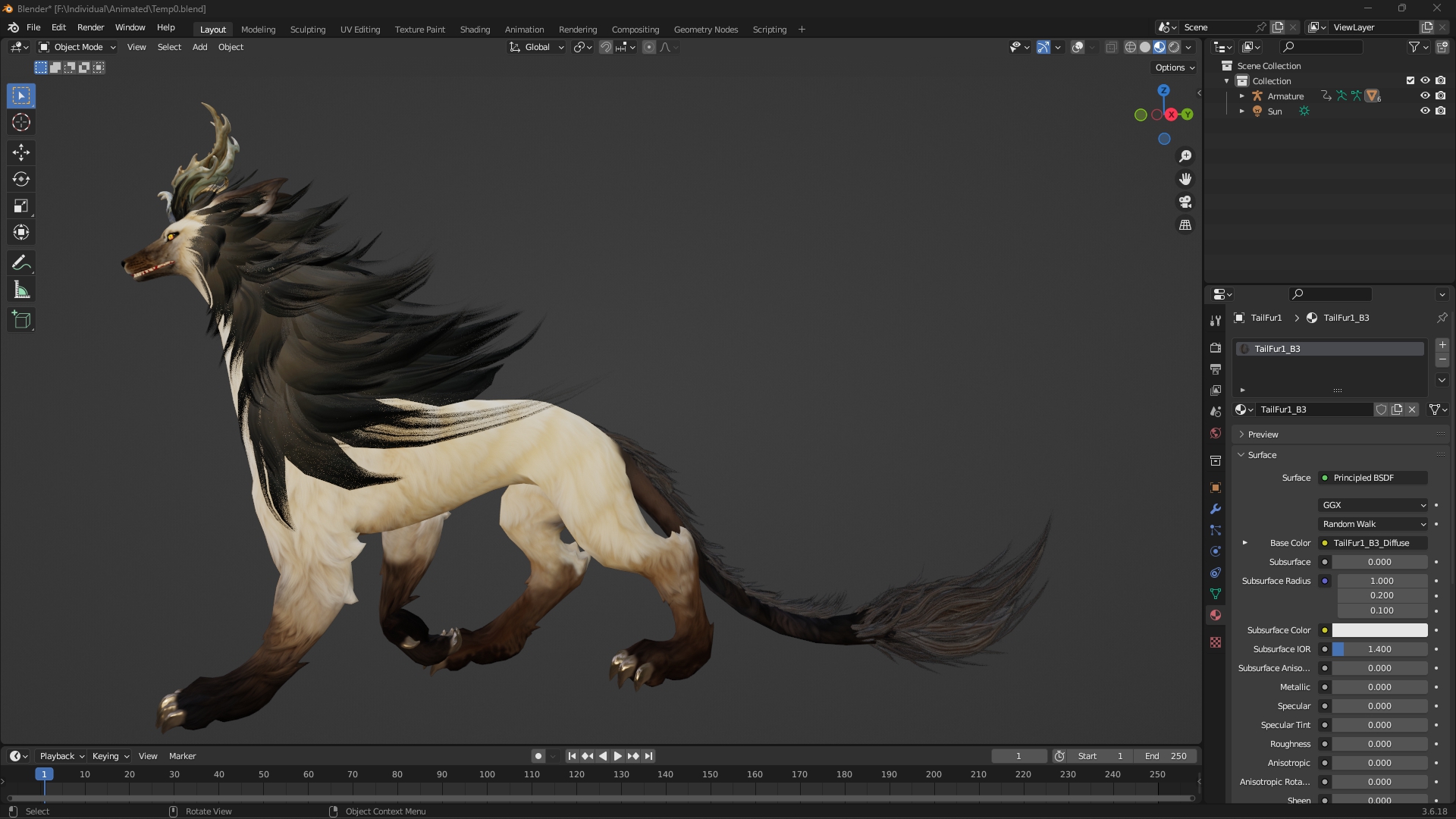
Task: Open the Object Mode dropdown
Action: pos(77,47)
